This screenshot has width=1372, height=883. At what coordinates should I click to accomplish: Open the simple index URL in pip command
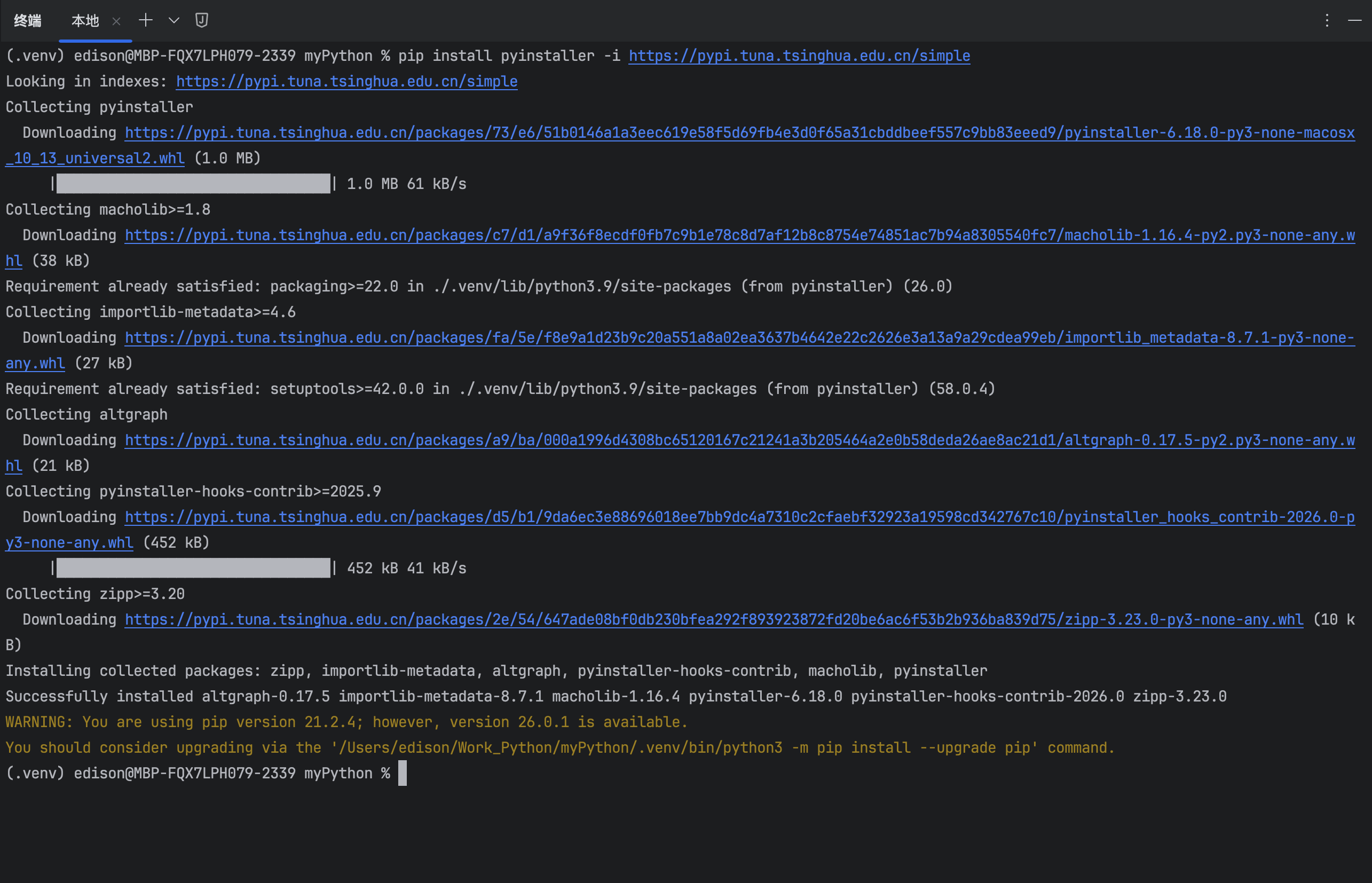point(799,56)
